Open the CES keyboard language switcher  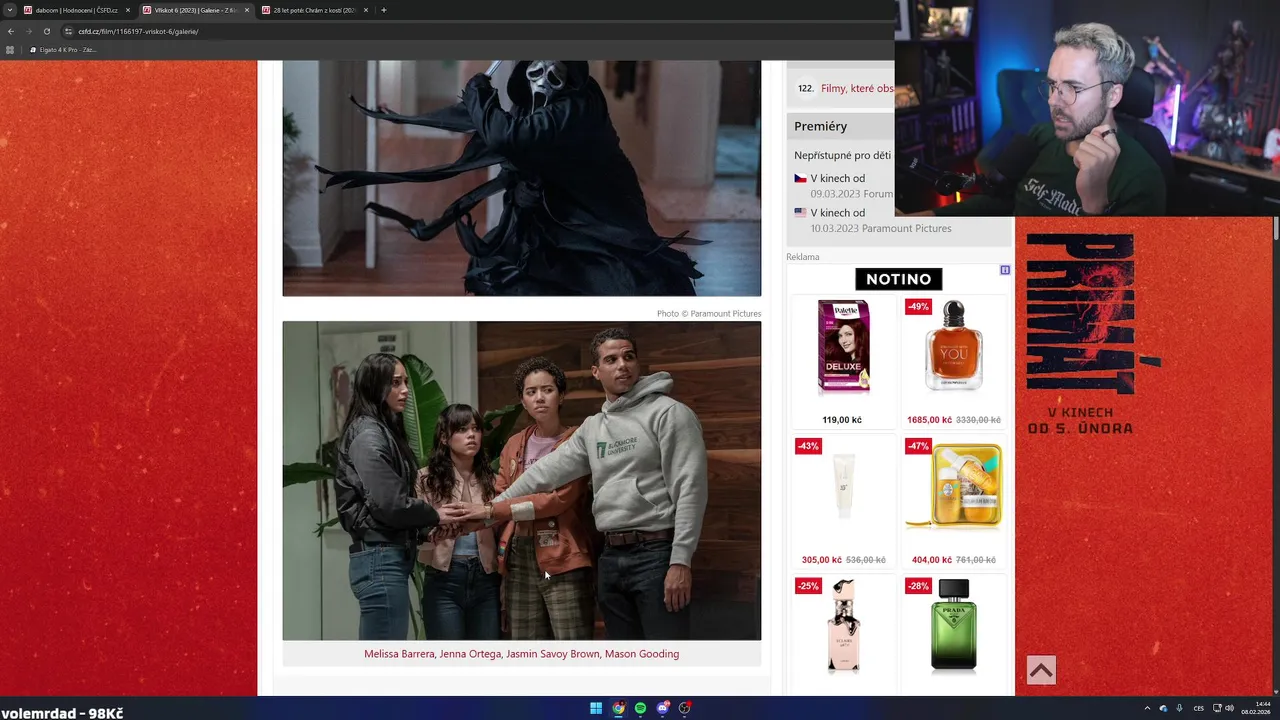pos(1199,708)
